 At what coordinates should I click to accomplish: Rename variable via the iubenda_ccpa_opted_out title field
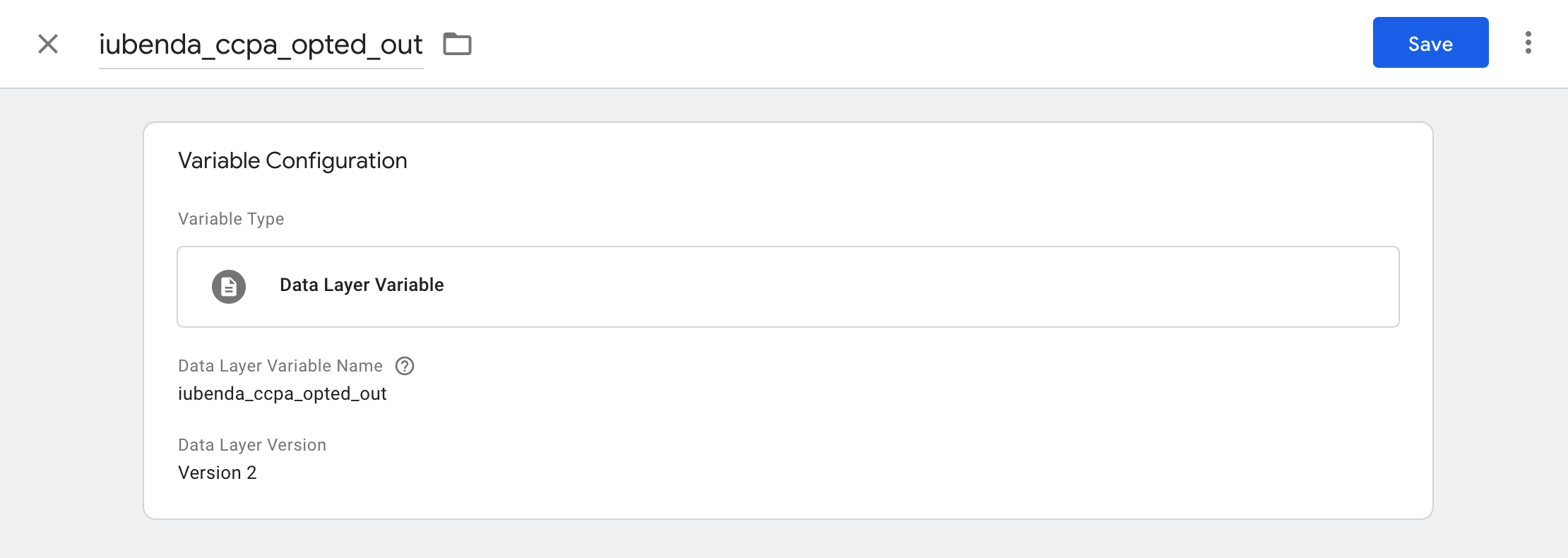(261, 44)
